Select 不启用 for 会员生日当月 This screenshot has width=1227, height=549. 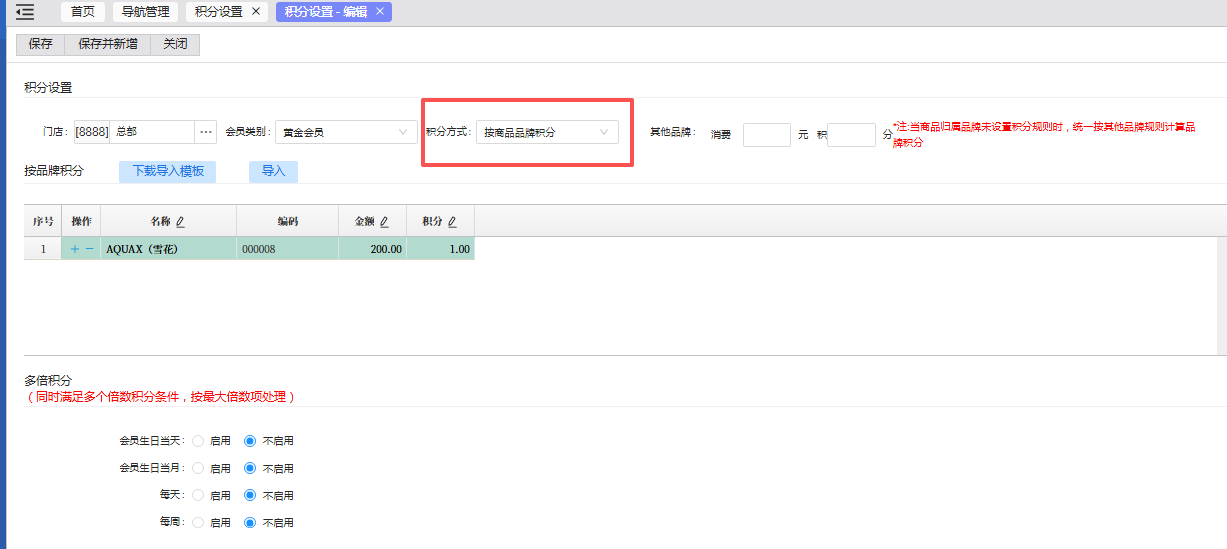(x=250, y=468)
